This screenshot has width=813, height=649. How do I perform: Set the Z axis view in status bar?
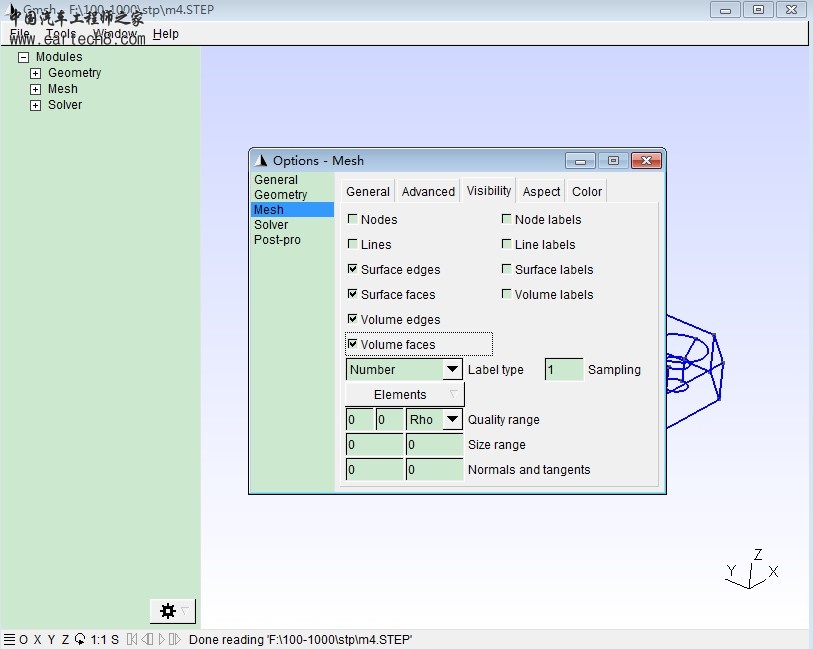(65, 640)
